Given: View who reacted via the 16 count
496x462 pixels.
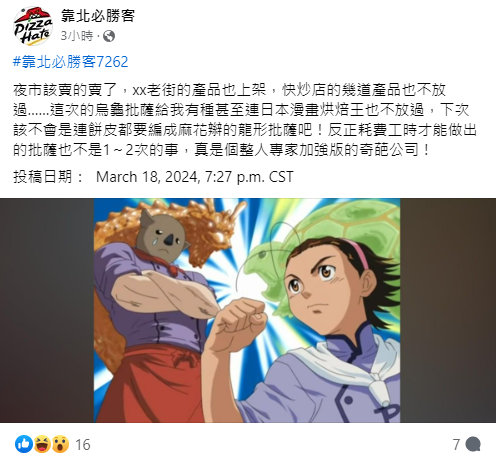Looking at the screenshot, I should coord(83,445).
